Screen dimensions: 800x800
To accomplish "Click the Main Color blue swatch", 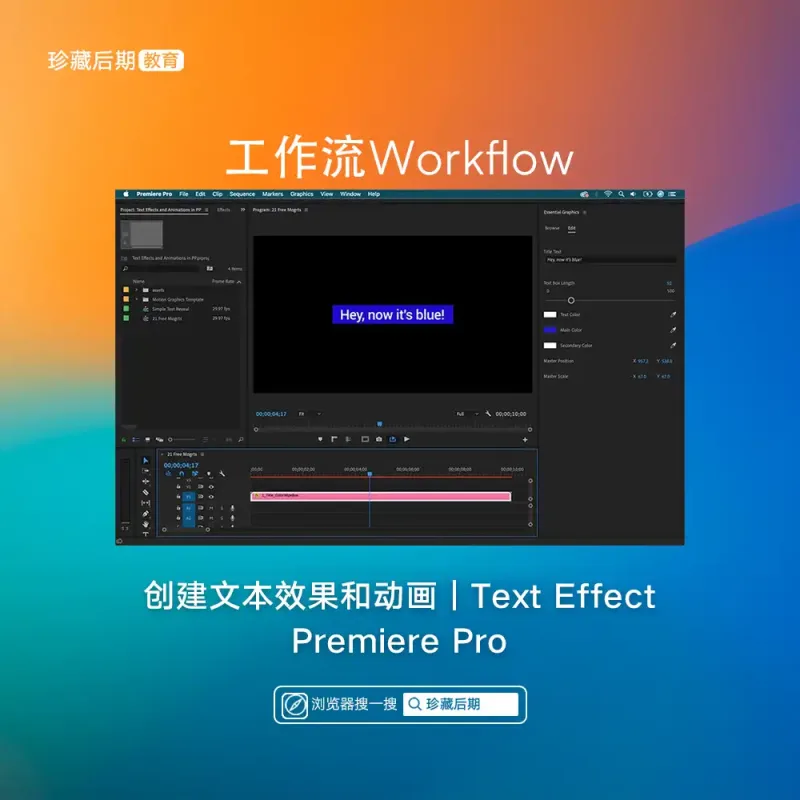I will coord(550,330).
